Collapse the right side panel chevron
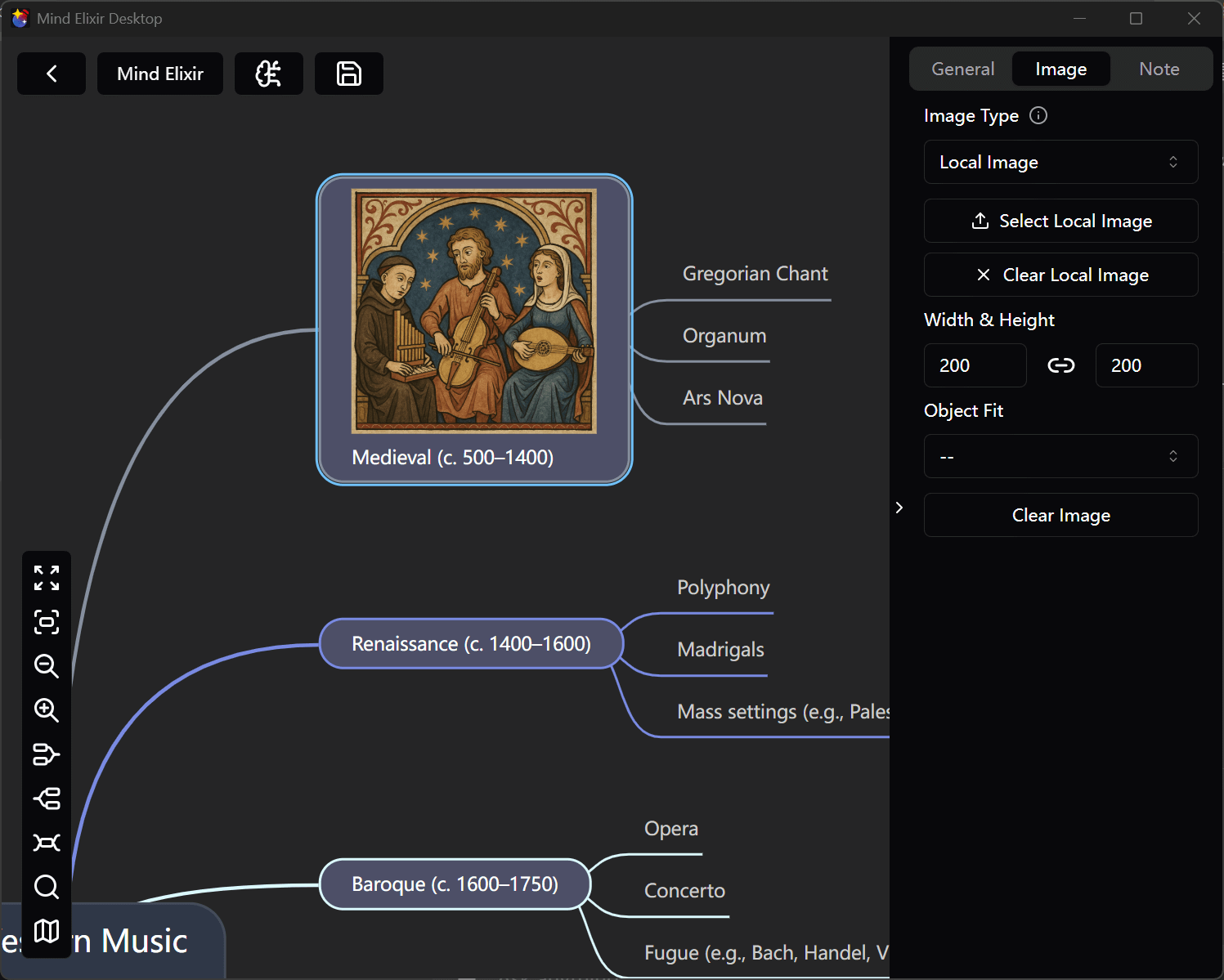This screenshot has width=1224, height=980. (899, 508)
